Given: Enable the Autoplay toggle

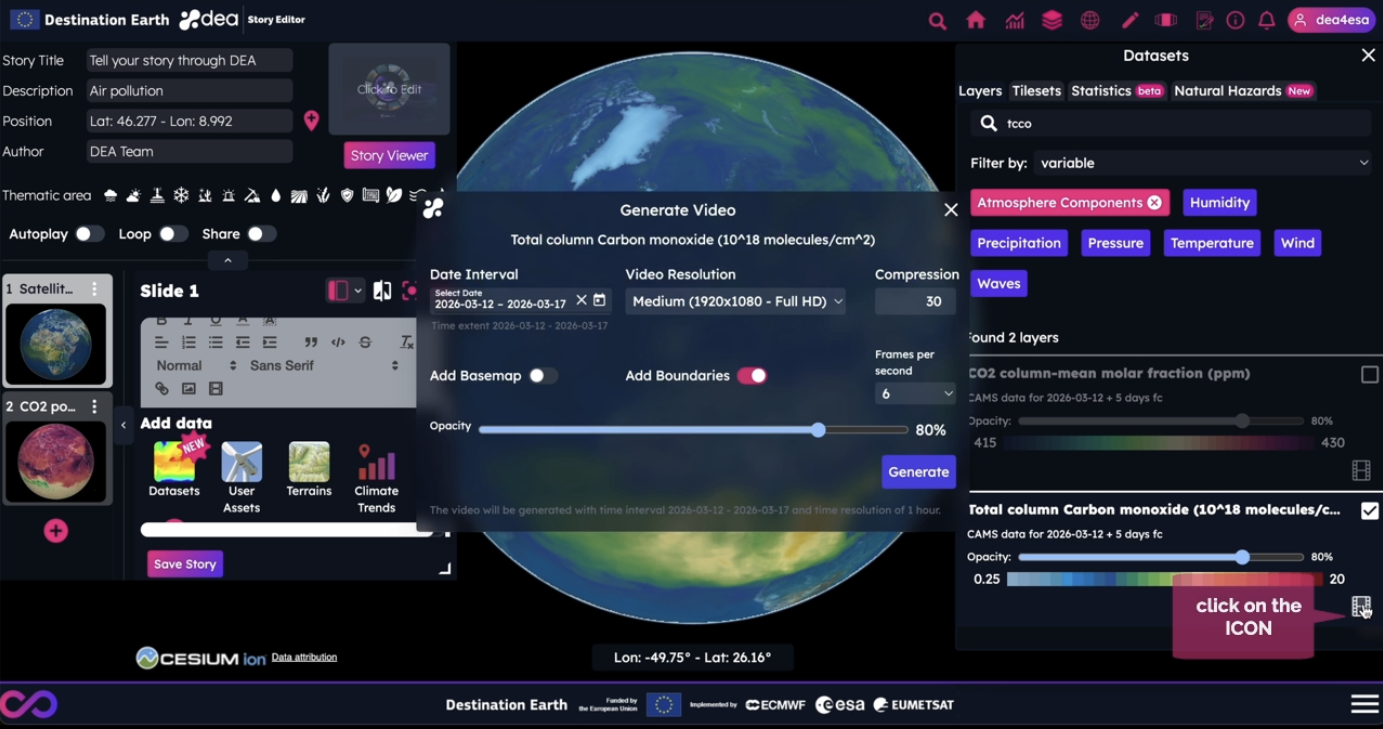Looking at the screenshot, I should click(89, 234).
